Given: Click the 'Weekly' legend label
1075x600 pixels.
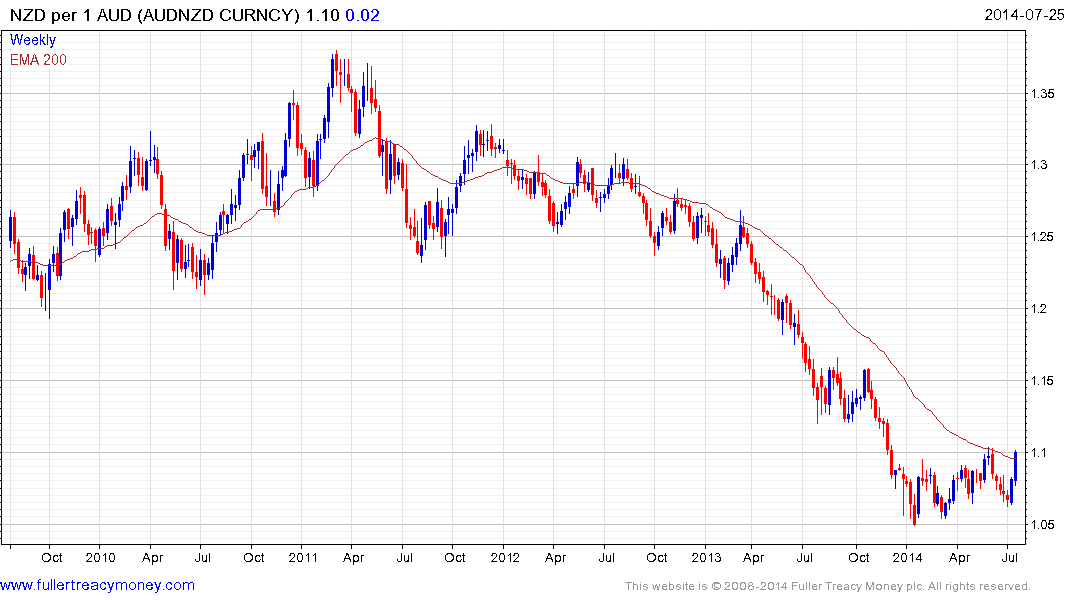Looking at the screenshot, I should tap(32, 40).
